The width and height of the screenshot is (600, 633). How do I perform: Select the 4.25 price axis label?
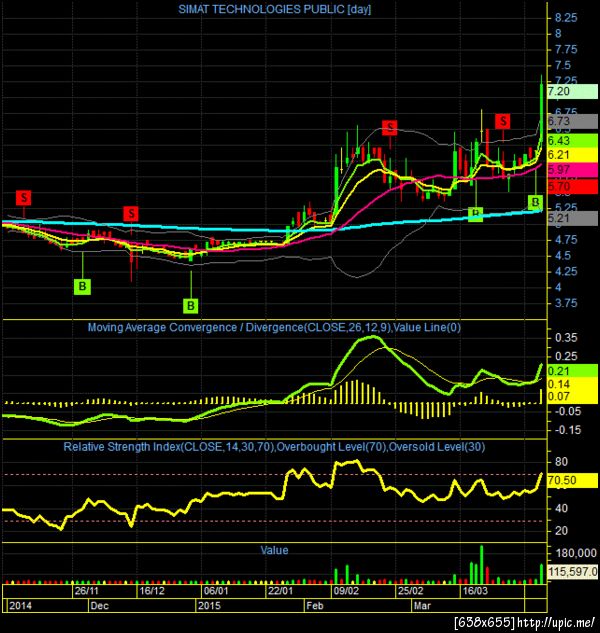click(x=566, y=271)
